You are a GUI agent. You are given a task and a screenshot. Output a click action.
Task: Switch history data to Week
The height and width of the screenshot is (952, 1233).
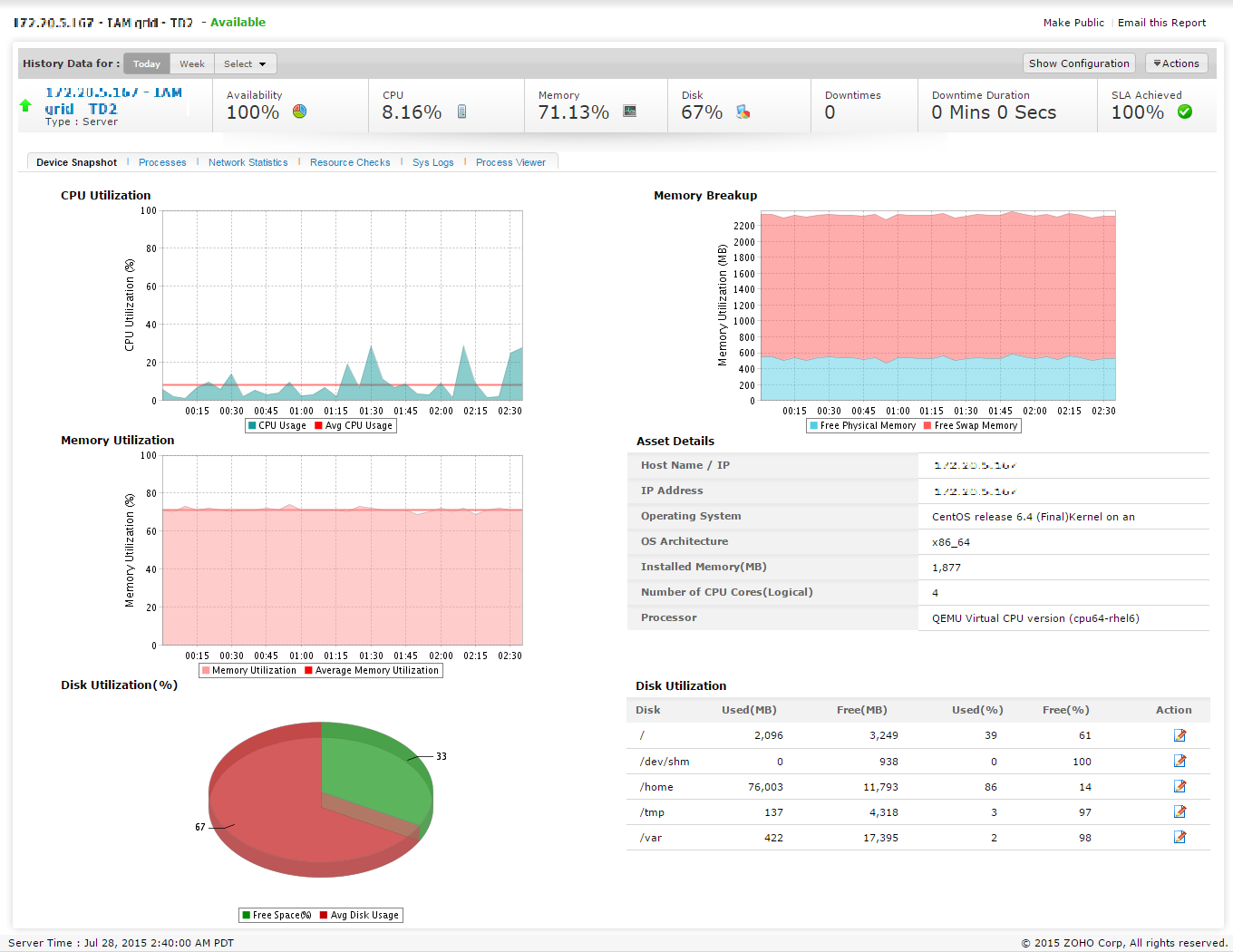point(191,63)
